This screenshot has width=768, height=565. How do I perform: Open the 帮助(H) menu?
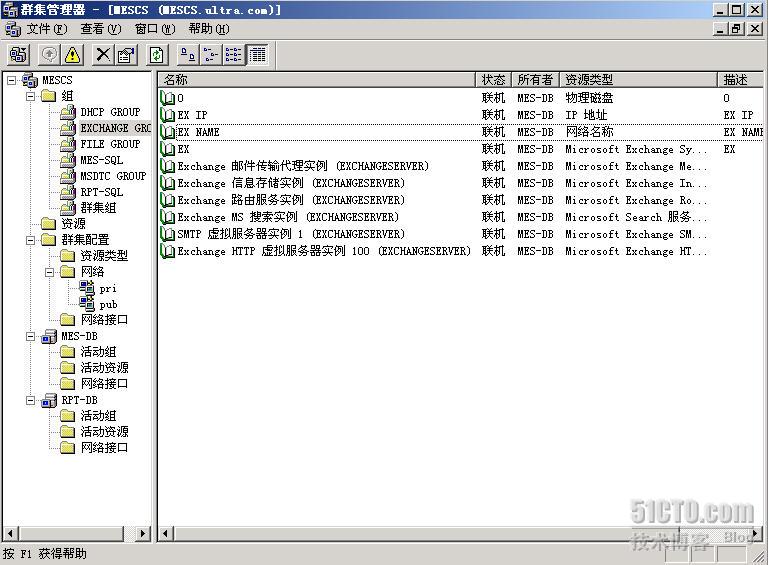pos(209,29)
